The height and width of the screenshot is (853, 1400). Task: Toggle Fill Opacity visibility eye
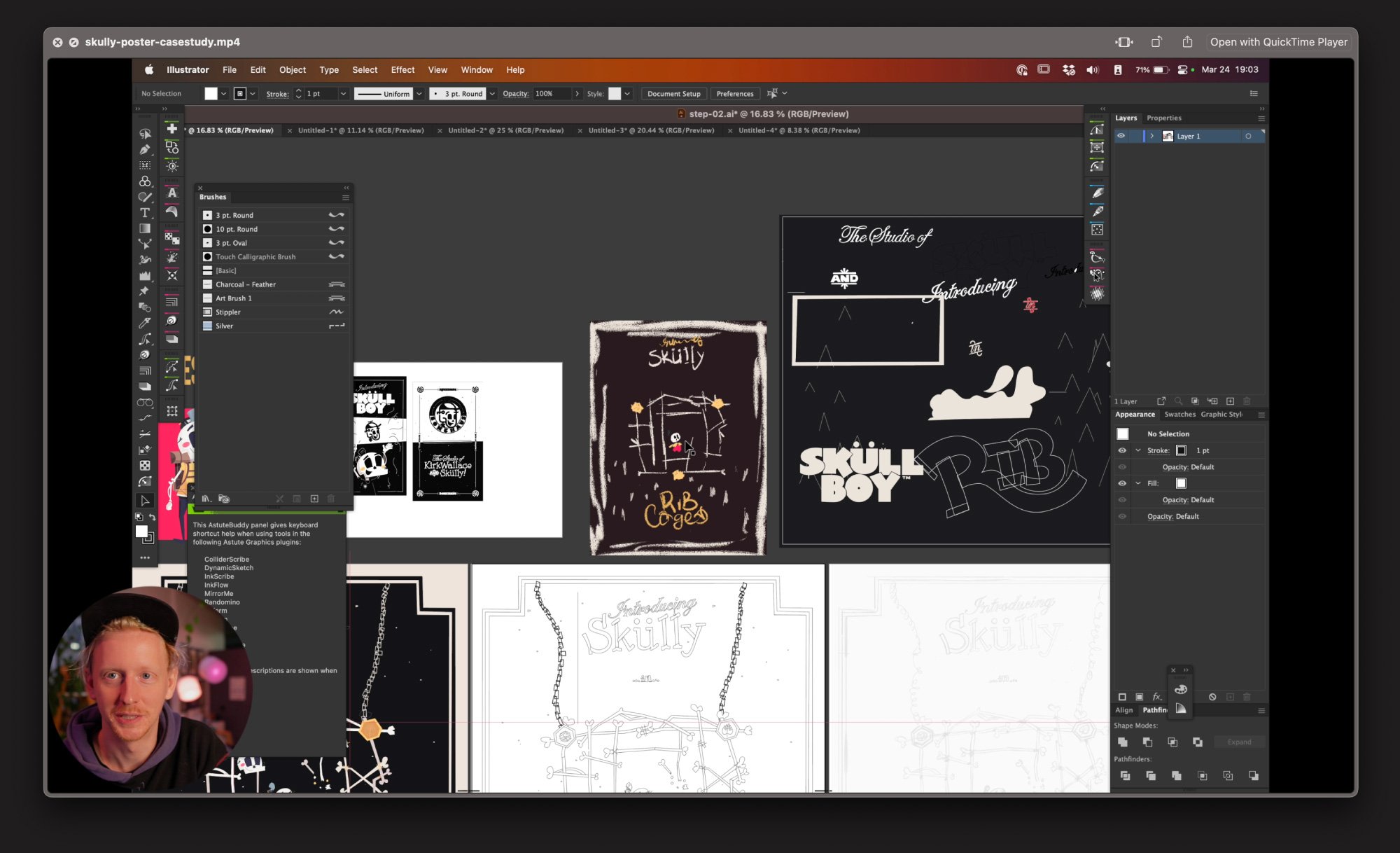1122,500
